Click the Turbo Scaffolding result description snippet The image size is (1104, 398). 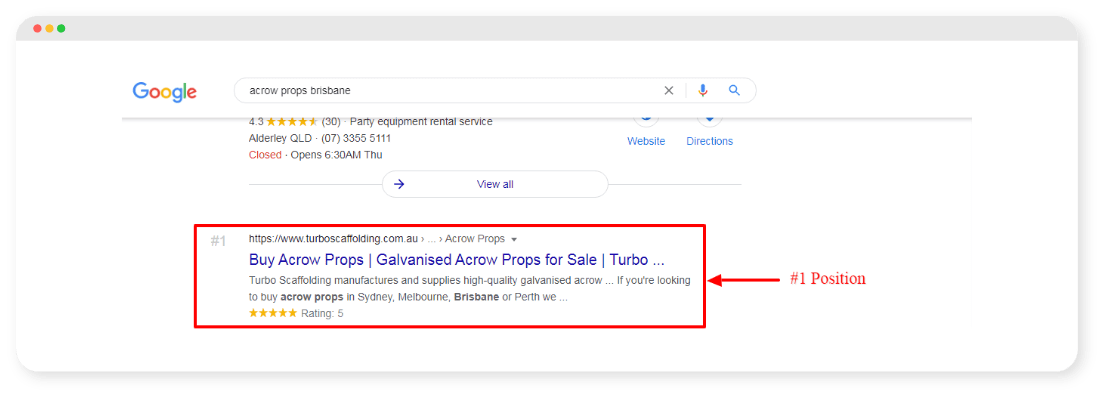pyautogui.click(x=470, y=289)
